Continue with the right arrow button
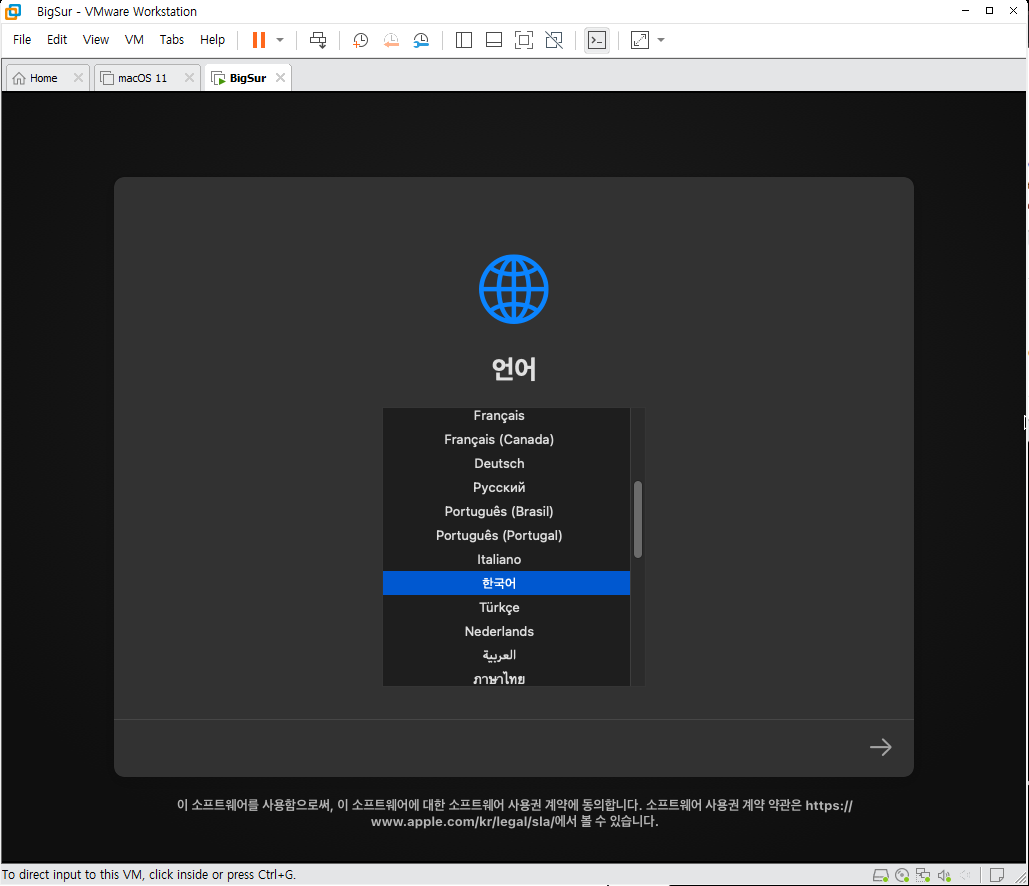Screen dimensions: 1029x886 [x=880, y=747]
